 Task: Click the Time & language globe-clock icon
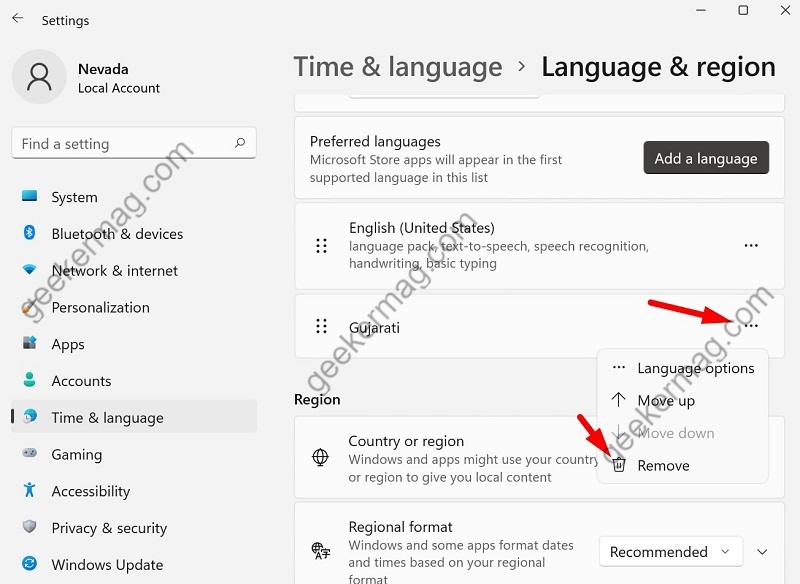click(30, 417)
